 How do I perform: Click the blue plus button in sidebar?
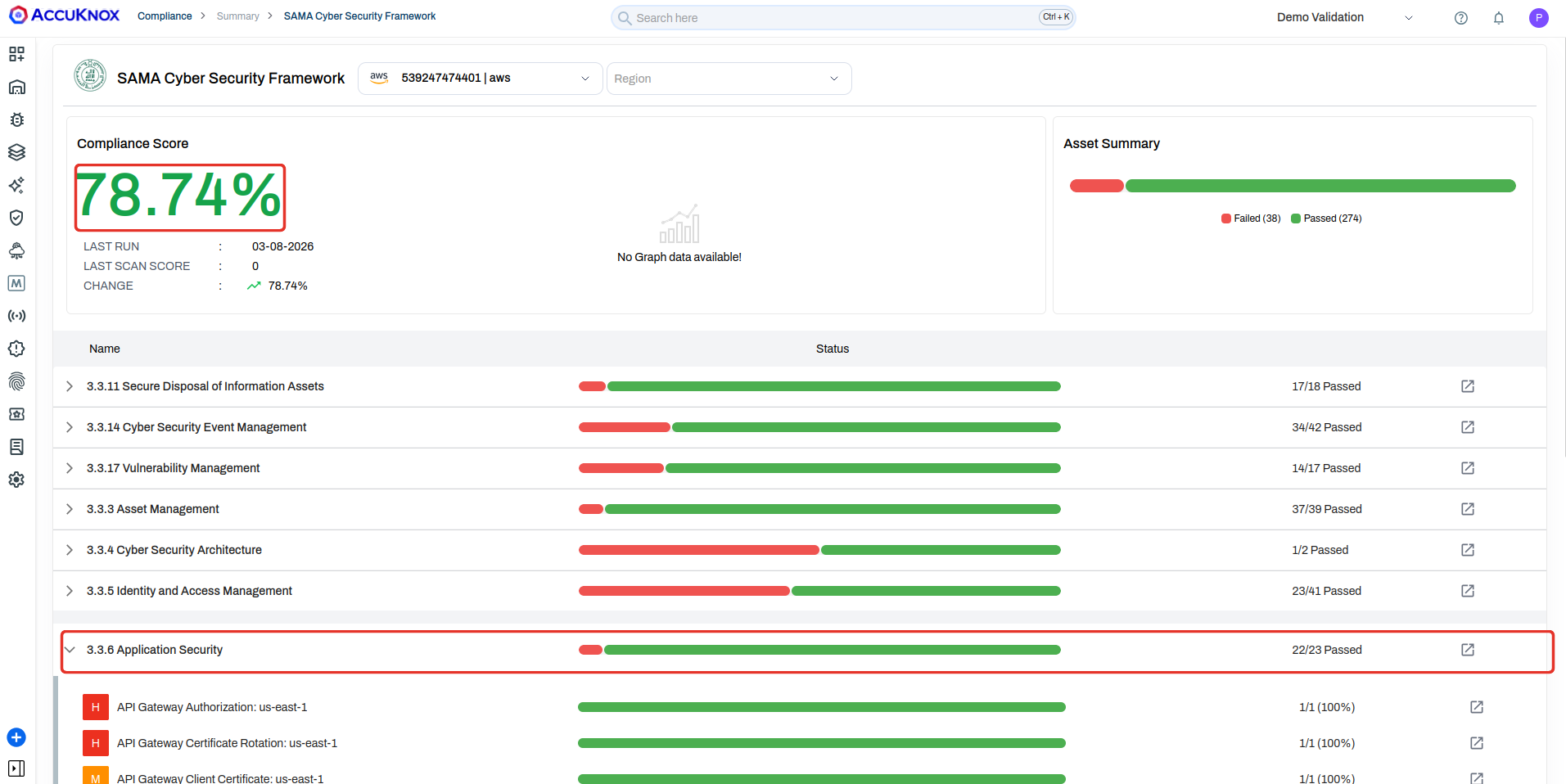pyautogui.click(x=16, y=737)
